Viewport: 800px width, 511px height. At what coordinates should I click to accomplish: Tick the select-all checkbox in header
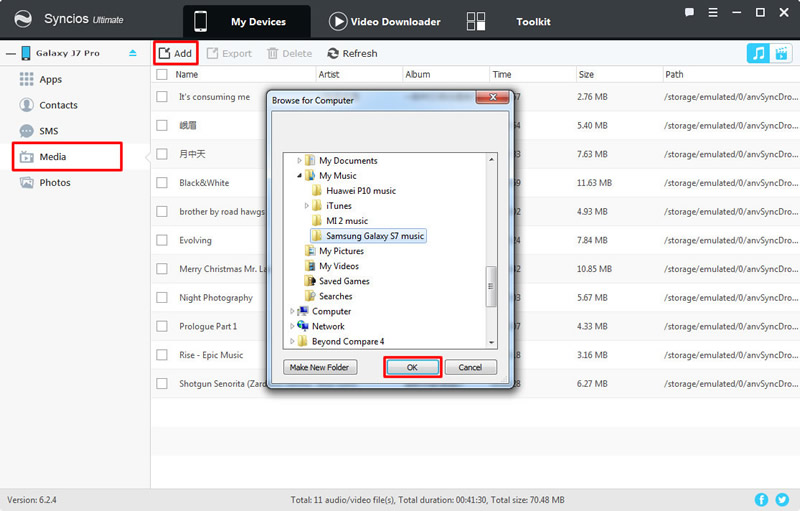click(x=162, y=74)
